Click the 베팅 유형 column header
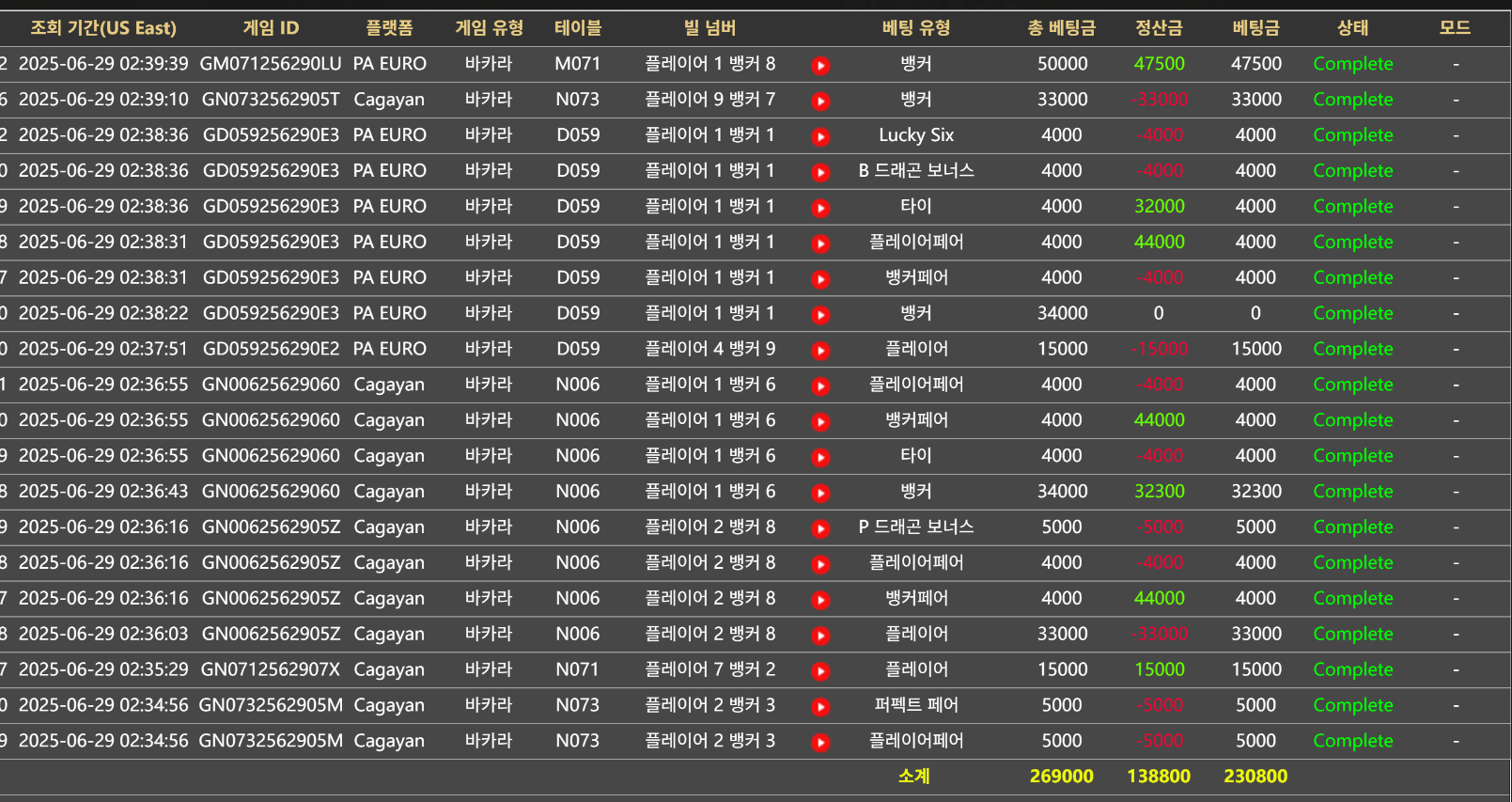This screenshot has width=1512, height=802. (916, 28)
